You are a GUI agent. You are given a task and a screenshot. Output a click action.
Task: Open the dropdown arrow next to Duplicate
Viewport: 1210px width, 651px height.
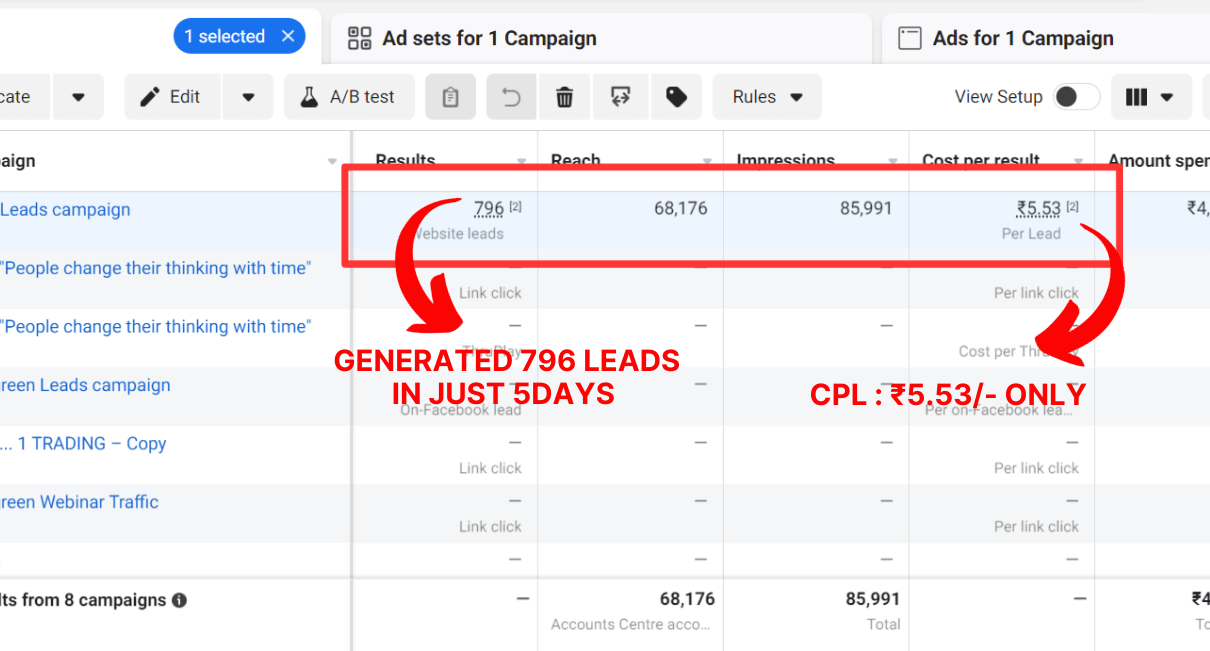78,97
